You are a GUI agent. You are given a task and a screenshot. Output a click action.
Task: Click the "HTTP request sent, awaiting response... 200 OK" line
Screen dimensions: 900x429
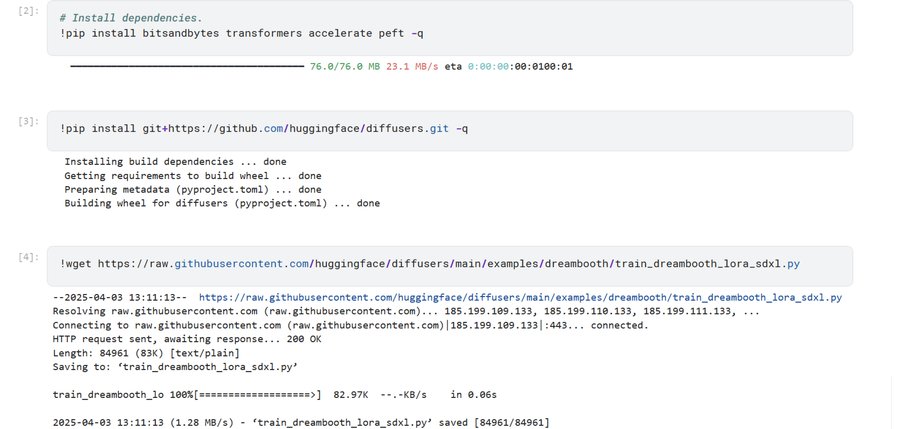(187, 339)
